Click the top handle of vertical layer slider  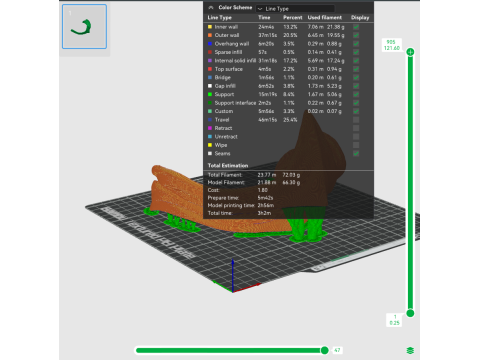410,52
